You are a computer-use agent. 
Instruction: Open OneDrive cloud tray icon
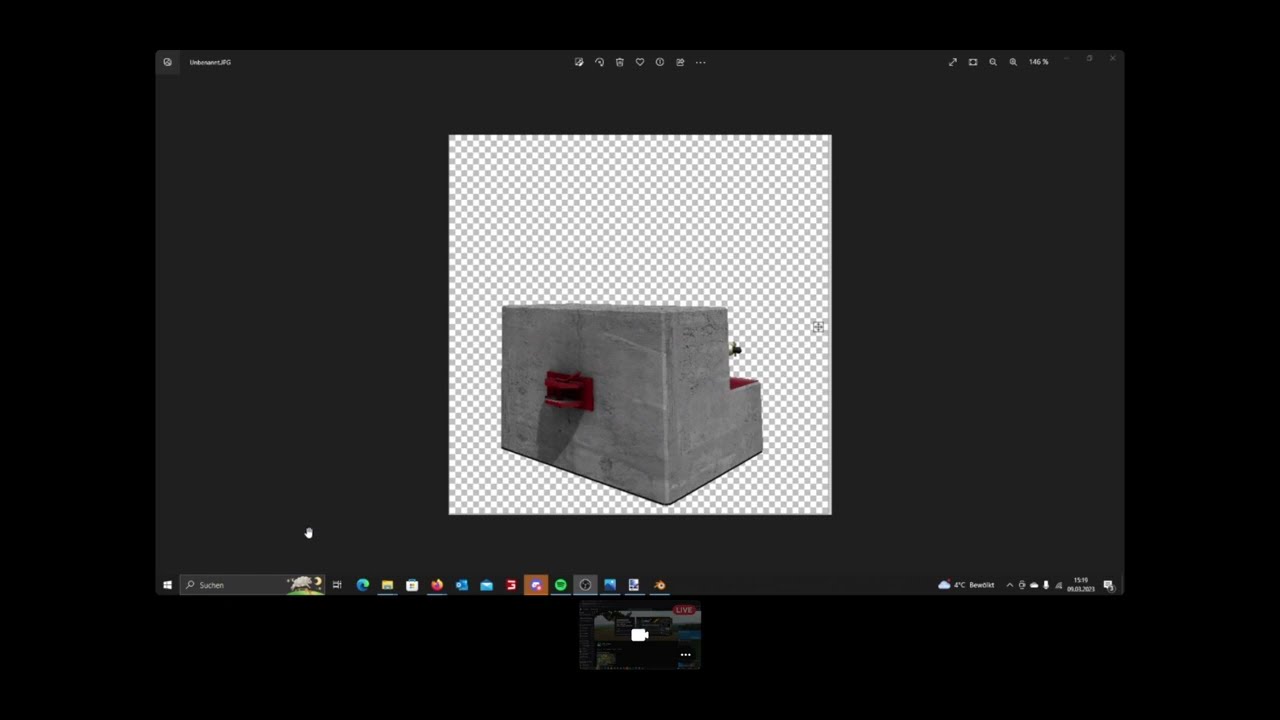pyautogui.click(x=1034, y=585)
